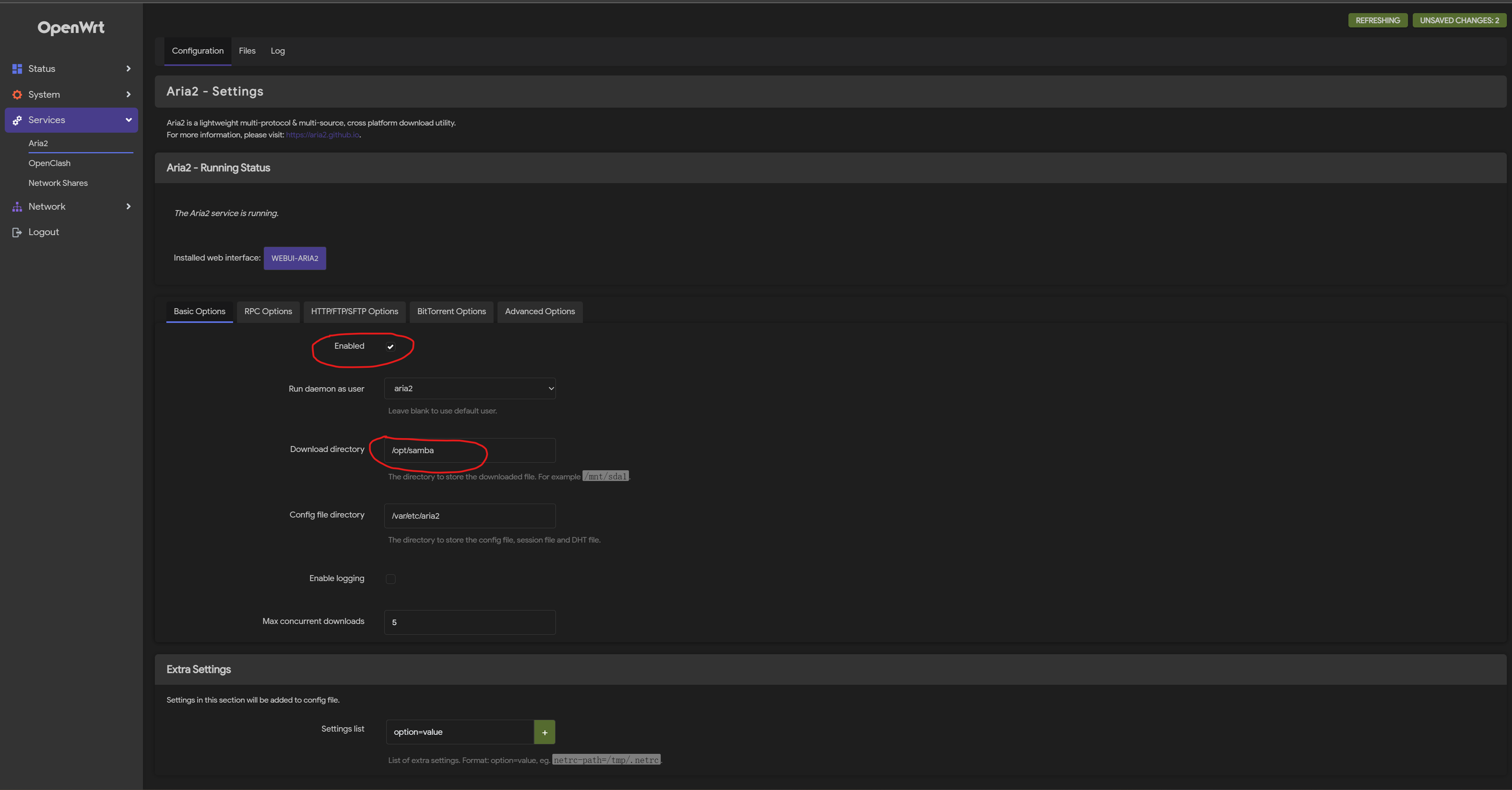Click the Max concurrent downloads field
The width and height of the screenshot is (1512, 790).
[470, 622]
